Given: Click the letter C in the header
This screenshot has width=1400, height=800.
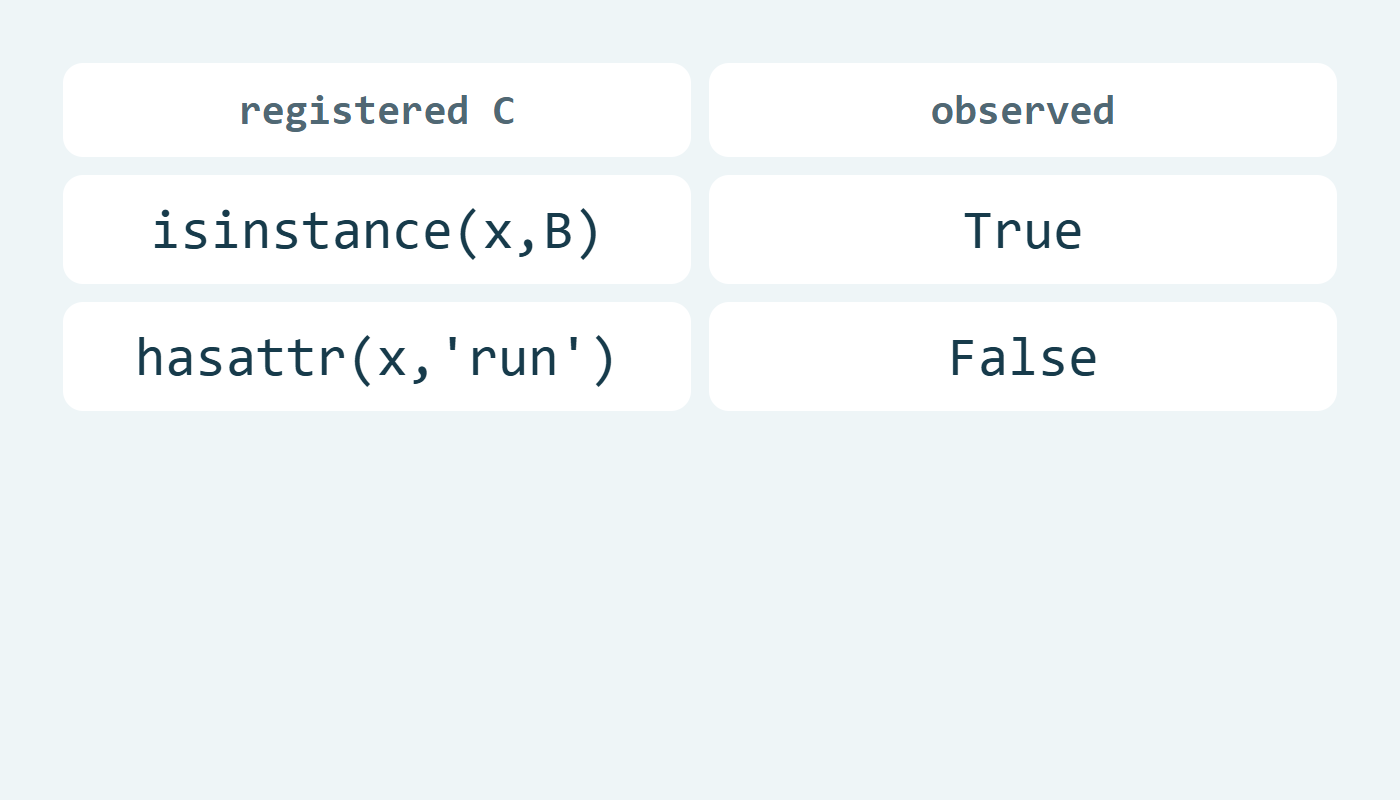Looking at the screenshot, I should pyautogui.click(x=503, y=110).
